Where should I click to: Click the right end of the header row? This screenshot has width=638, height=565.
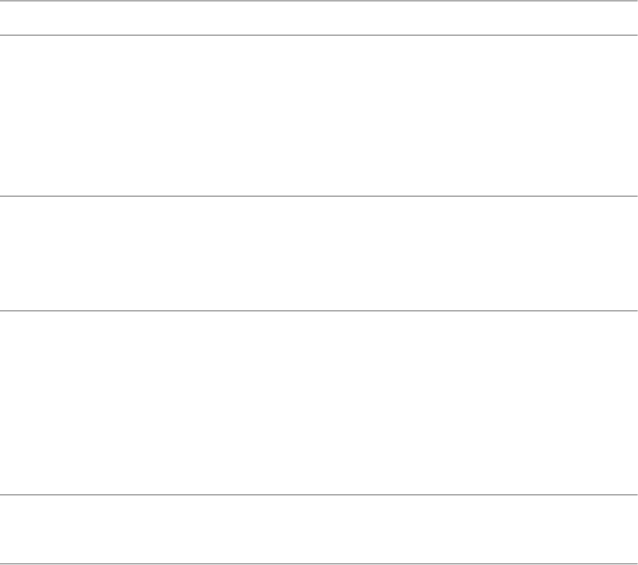[622, 18]
